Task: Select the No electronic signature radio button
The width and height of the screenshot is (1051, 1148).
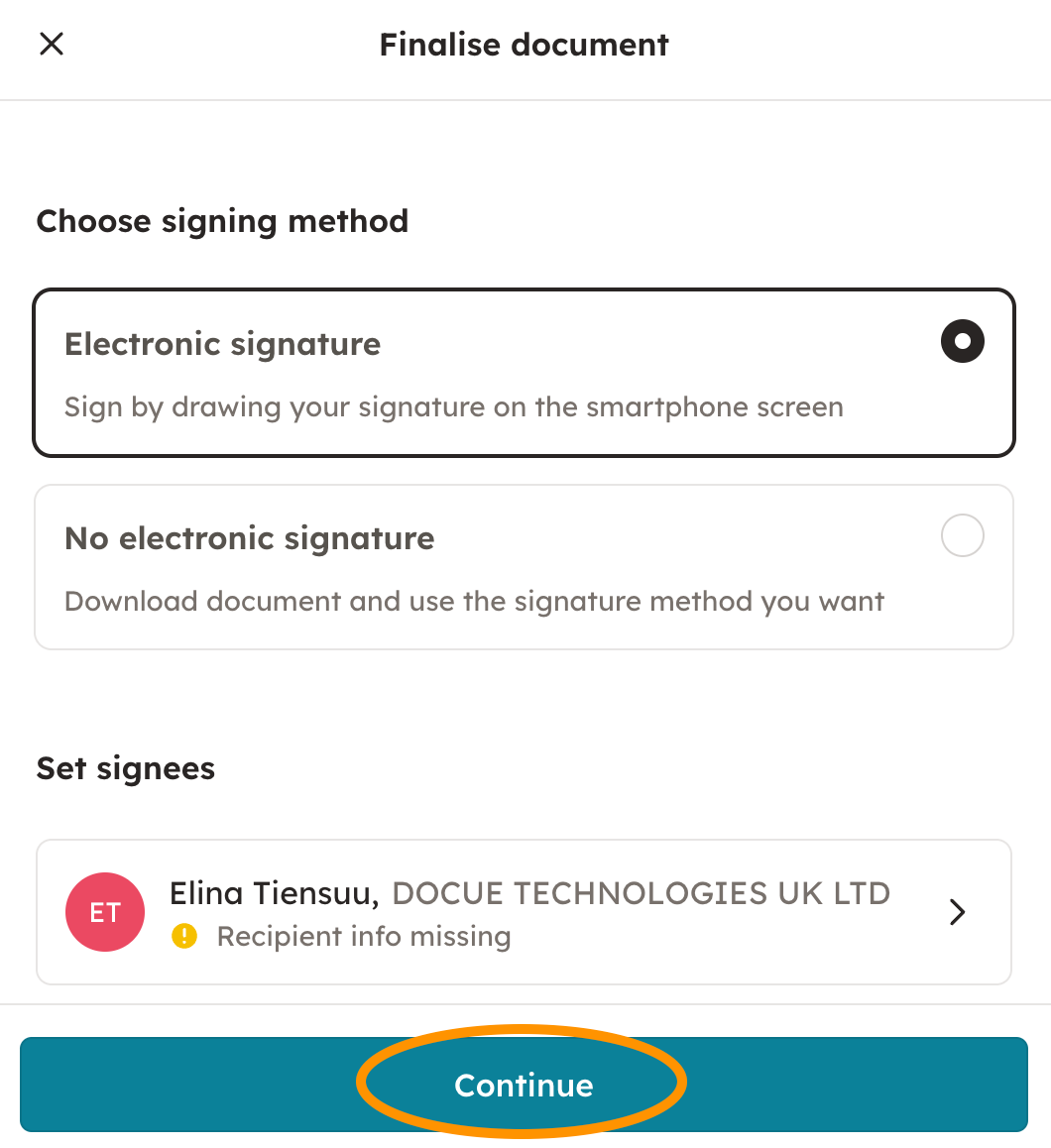Action: pyautogui.click(x=962, y=536)
